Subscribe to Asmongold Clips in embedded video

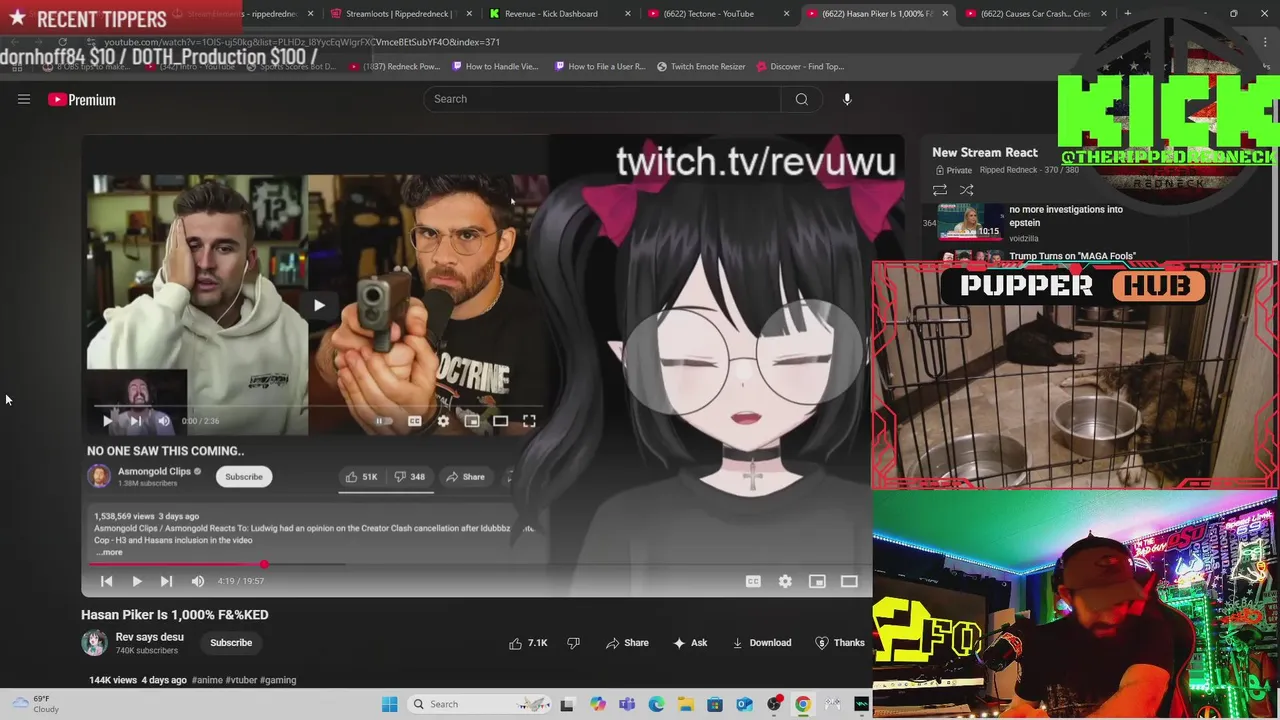tap(243, 477)
